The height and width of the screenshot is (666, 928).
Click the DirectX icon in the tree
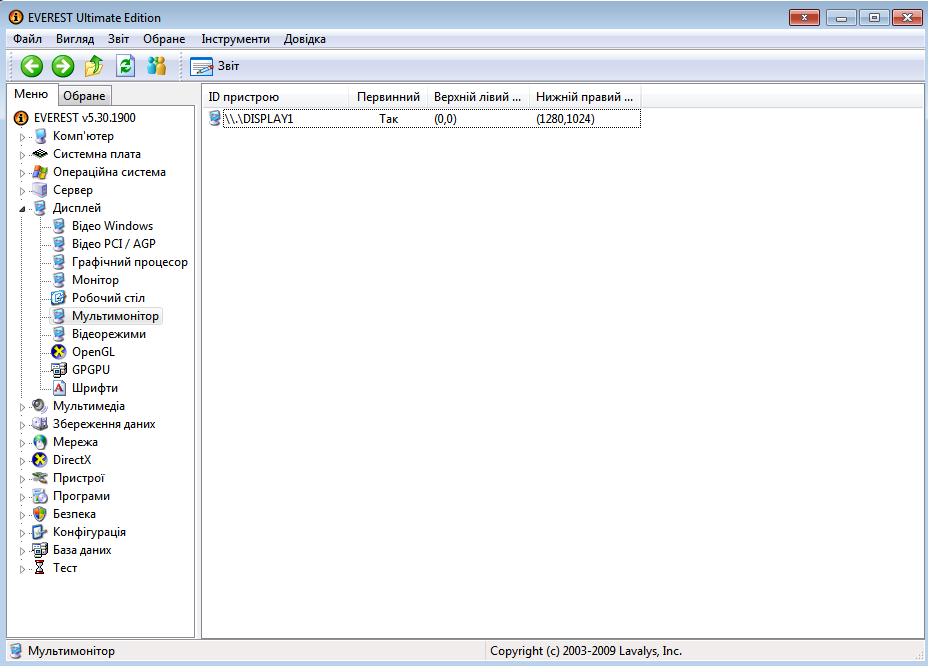40,460
